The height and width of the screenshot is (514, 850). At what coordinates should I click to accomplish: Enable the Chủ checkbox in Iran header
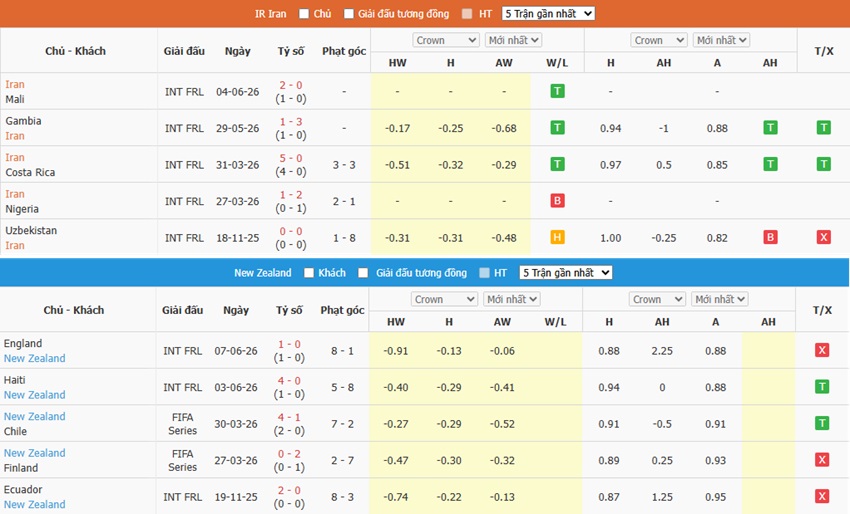tap(304, 14)
